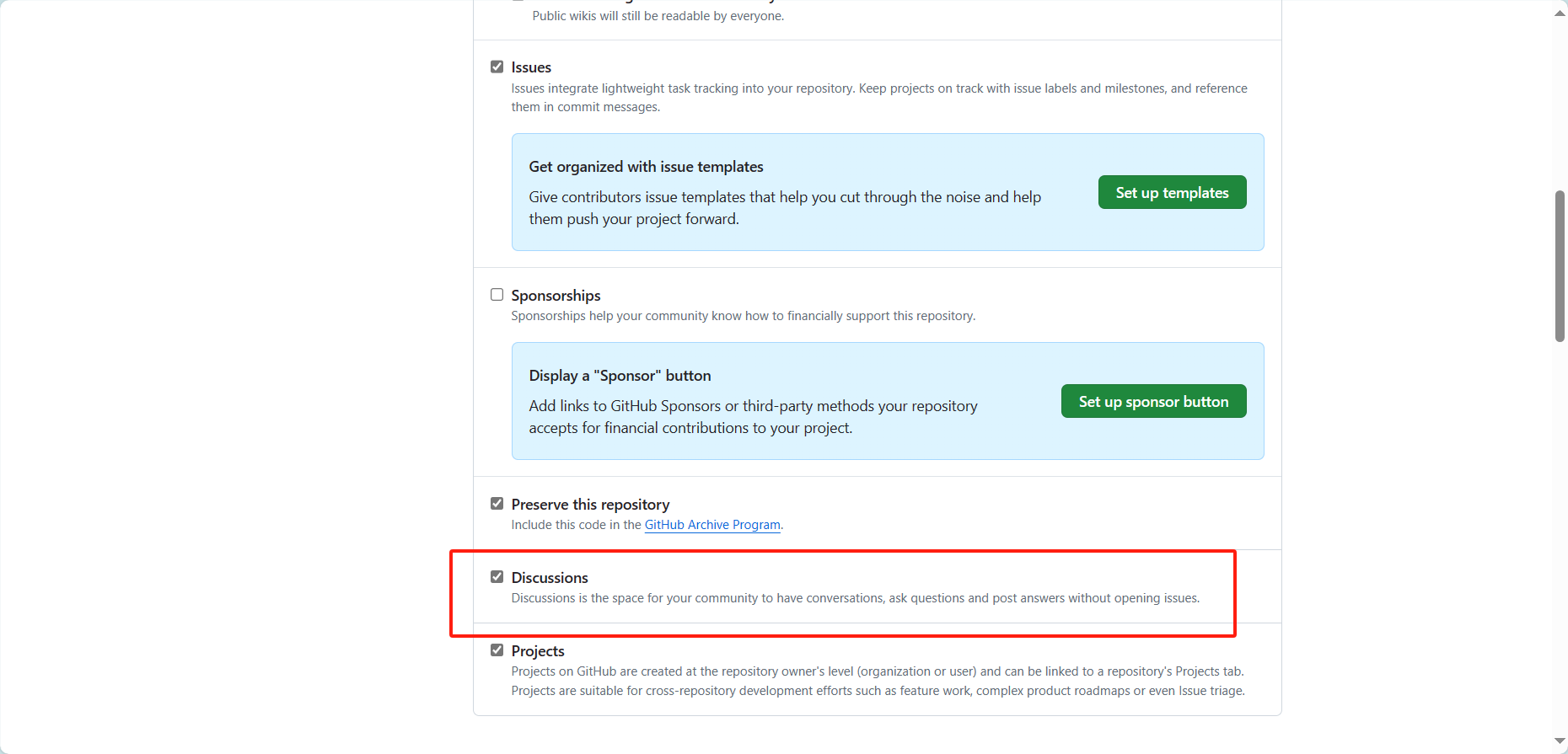Click the Sponsorships label text
1568x754 pixels.
click(x=556, y=296)
